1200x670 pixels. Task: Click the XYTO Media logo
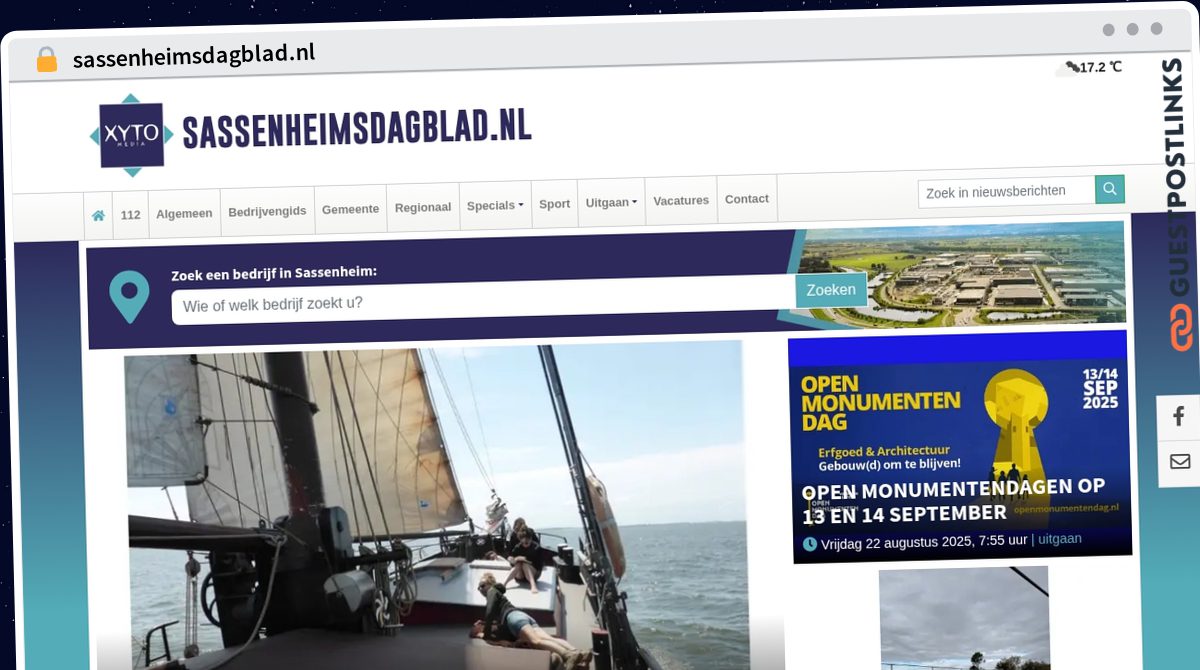[131, 135]
